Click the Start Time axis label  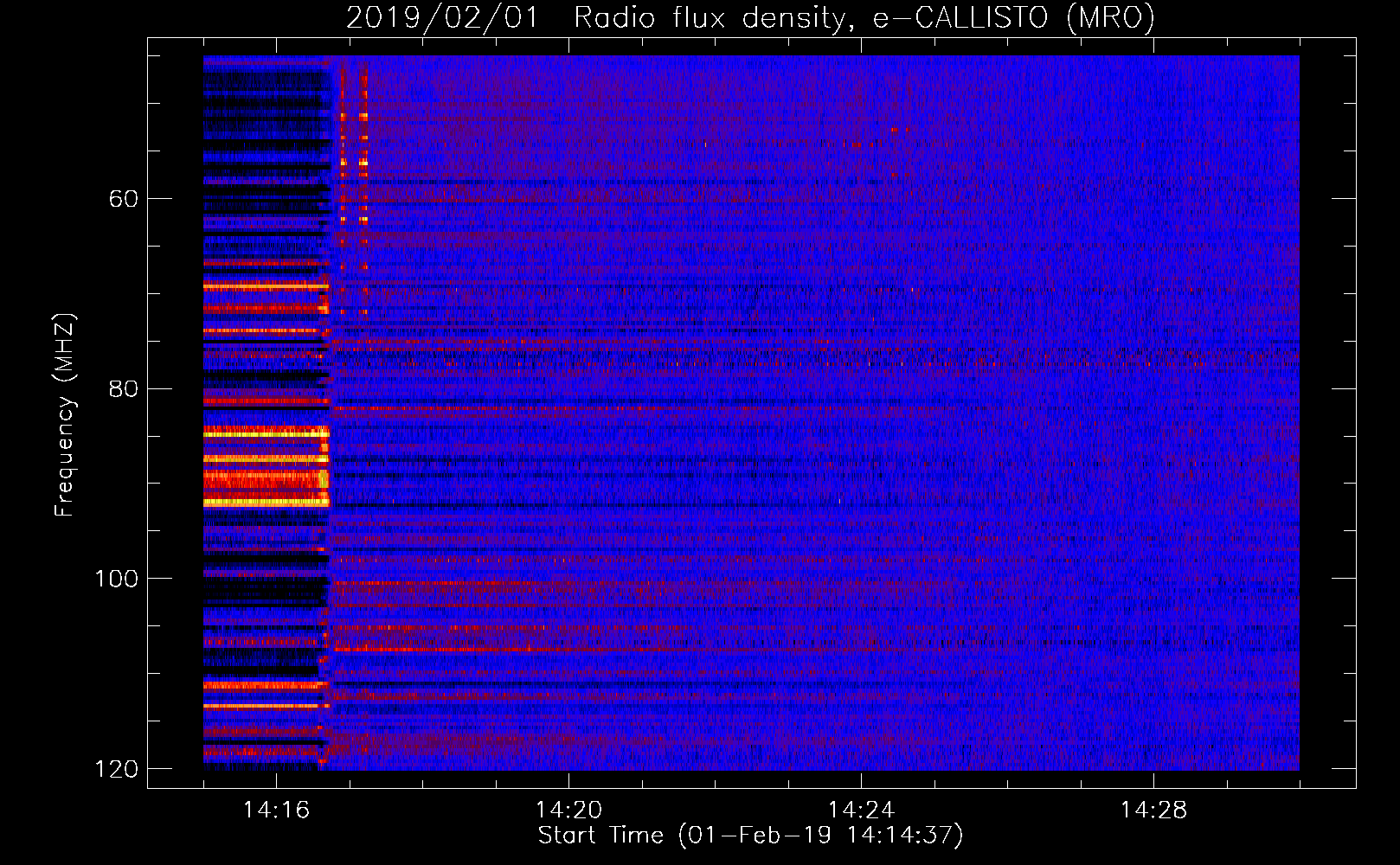tap(750, 836)
